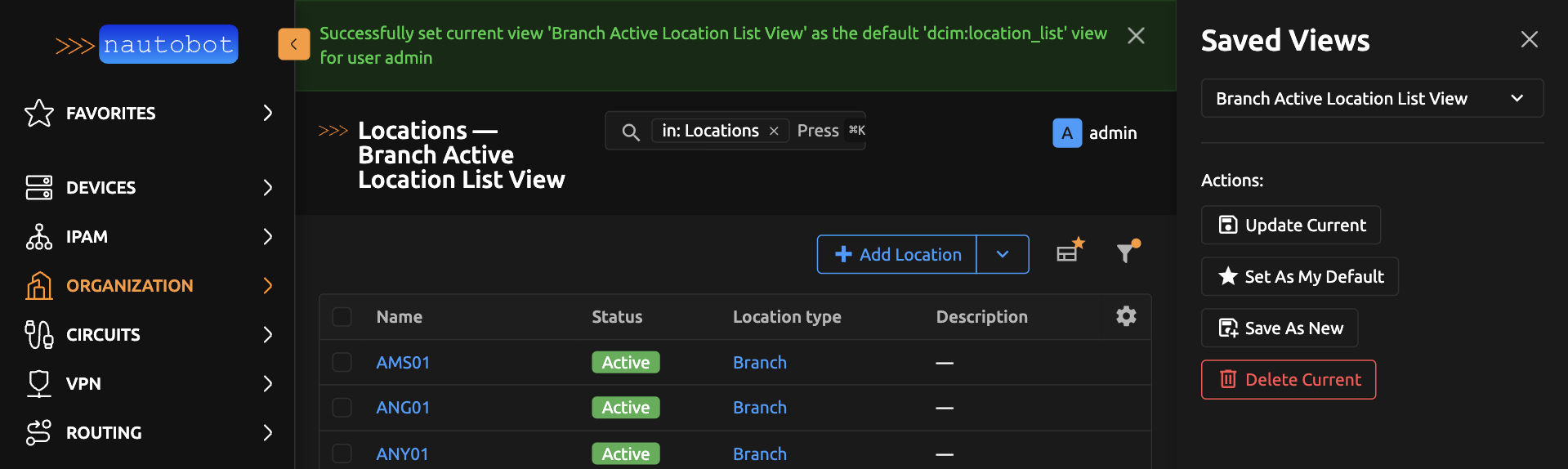
Task: Open the filter funnel icon
Action: pos(1127,252)
